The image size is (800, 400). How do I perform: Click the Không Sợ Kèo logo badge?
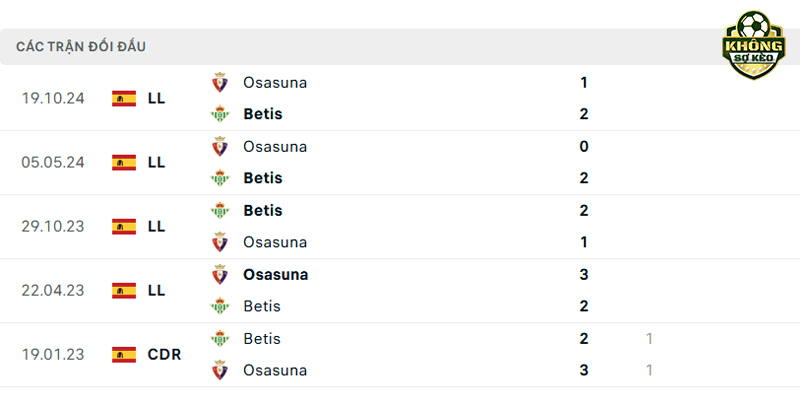pos(754,45)
